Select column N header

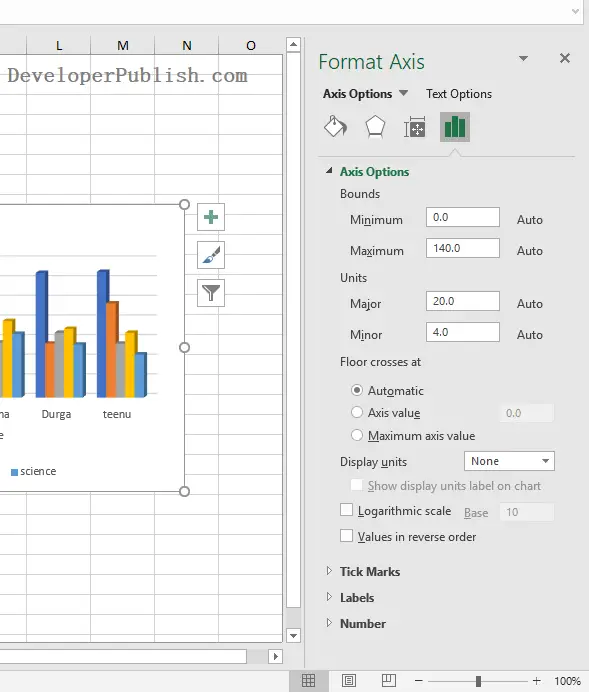click(187, 46)
